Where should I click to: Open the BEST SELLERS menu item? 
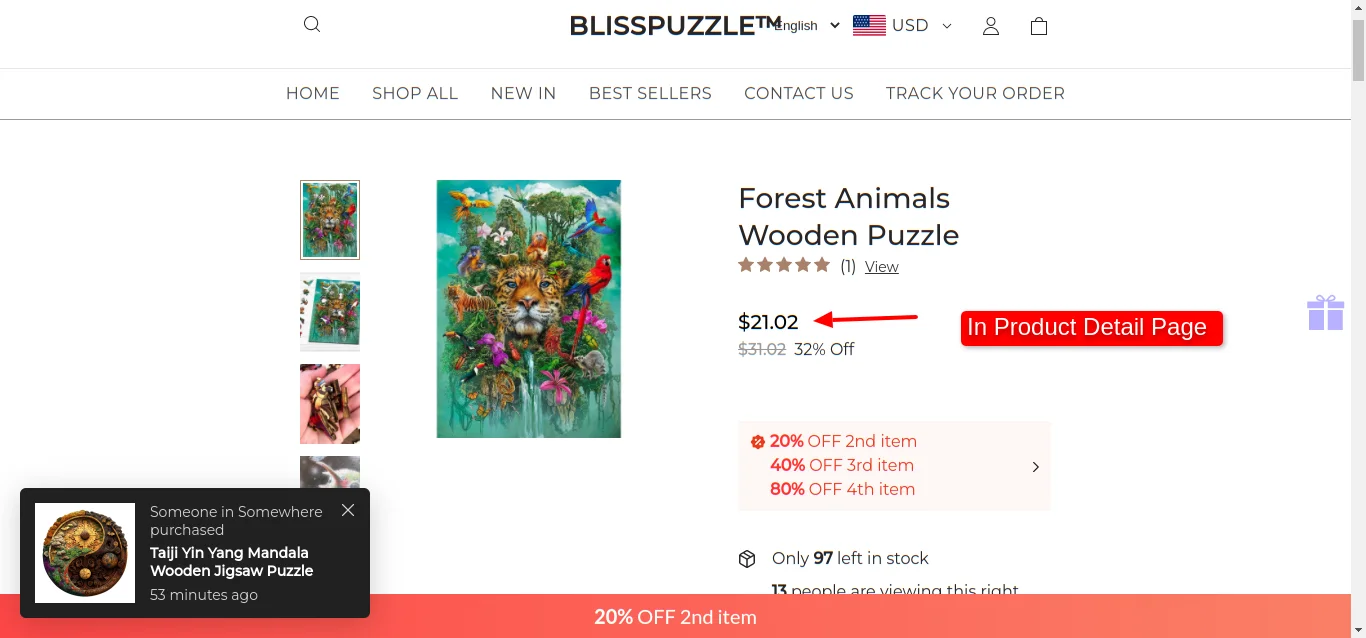tap(650, 93)
